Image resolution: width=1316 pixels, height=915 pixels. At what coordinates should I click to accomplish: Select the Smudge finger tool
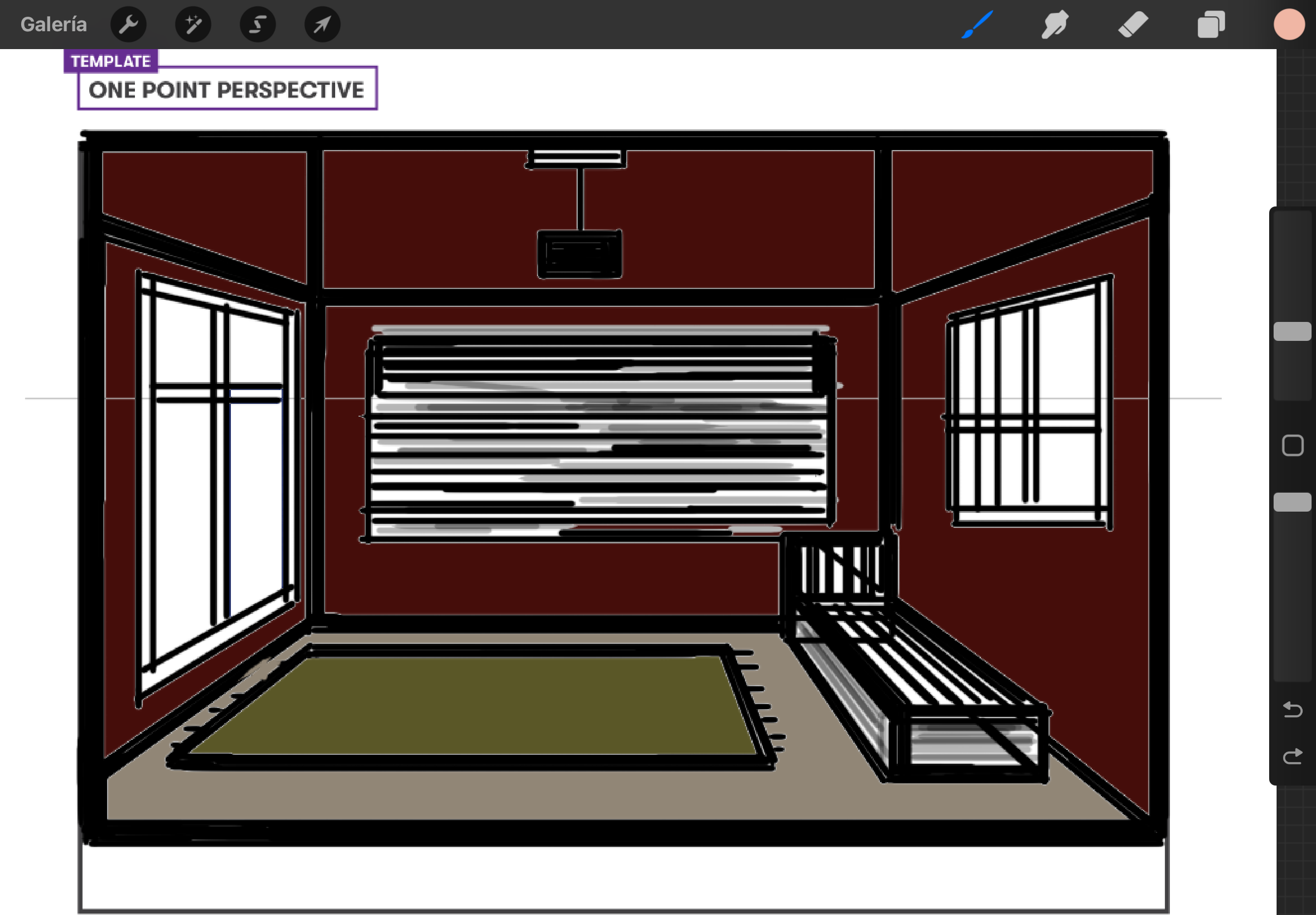(1054, 25)
